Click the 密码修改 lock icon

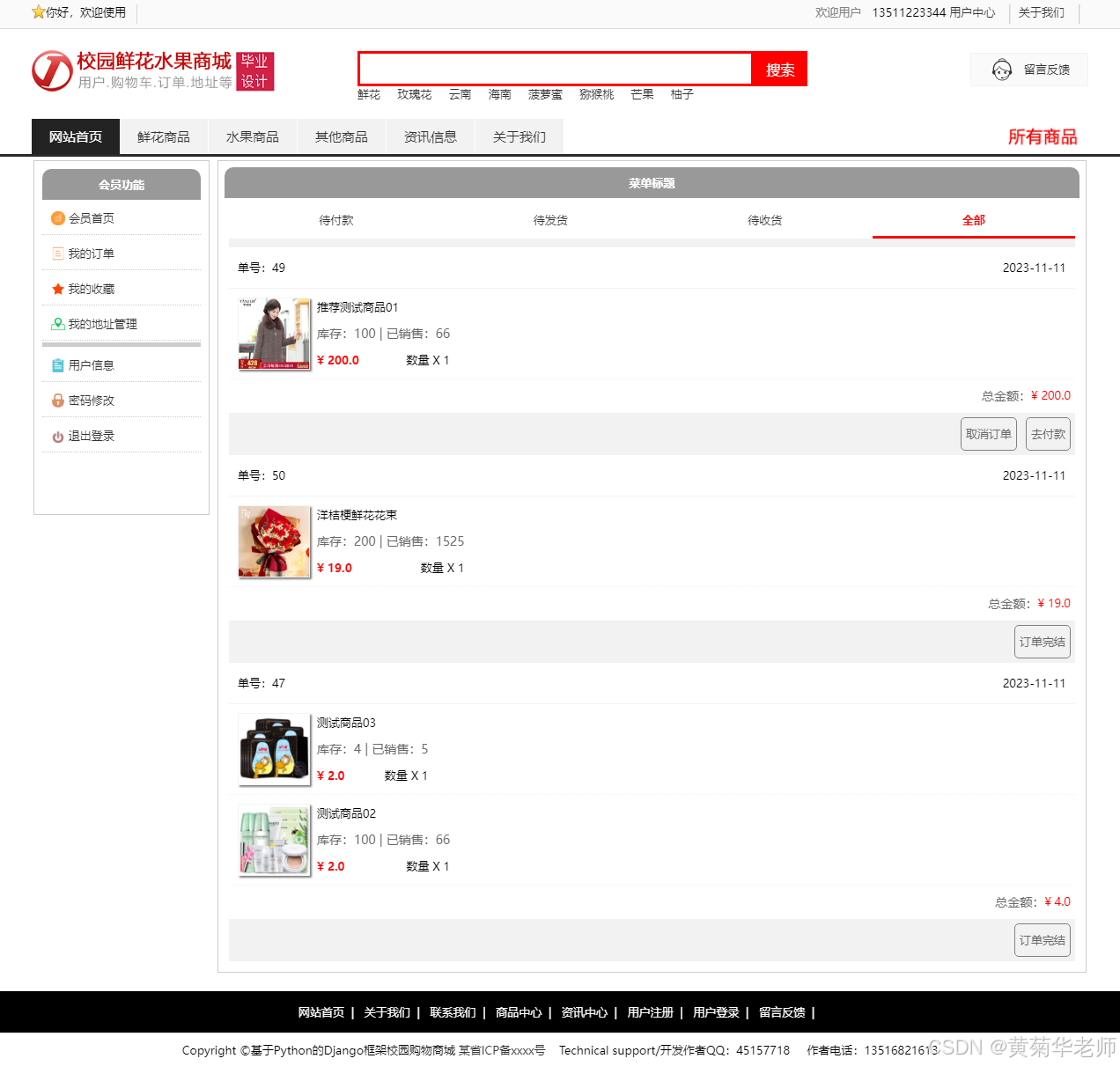58,401
